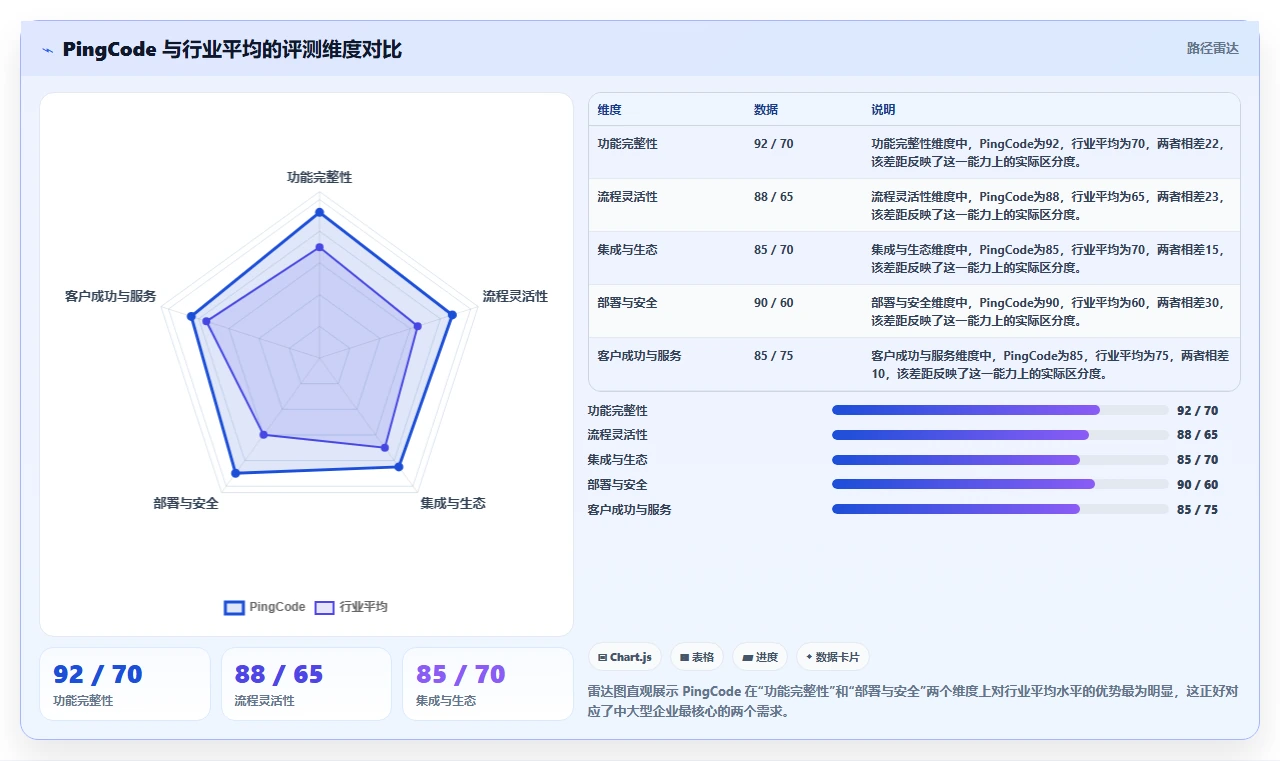The width and height of the screenshot is (1280, 761).
Task: Click the 进度 tag
Action: click(760, 657)
